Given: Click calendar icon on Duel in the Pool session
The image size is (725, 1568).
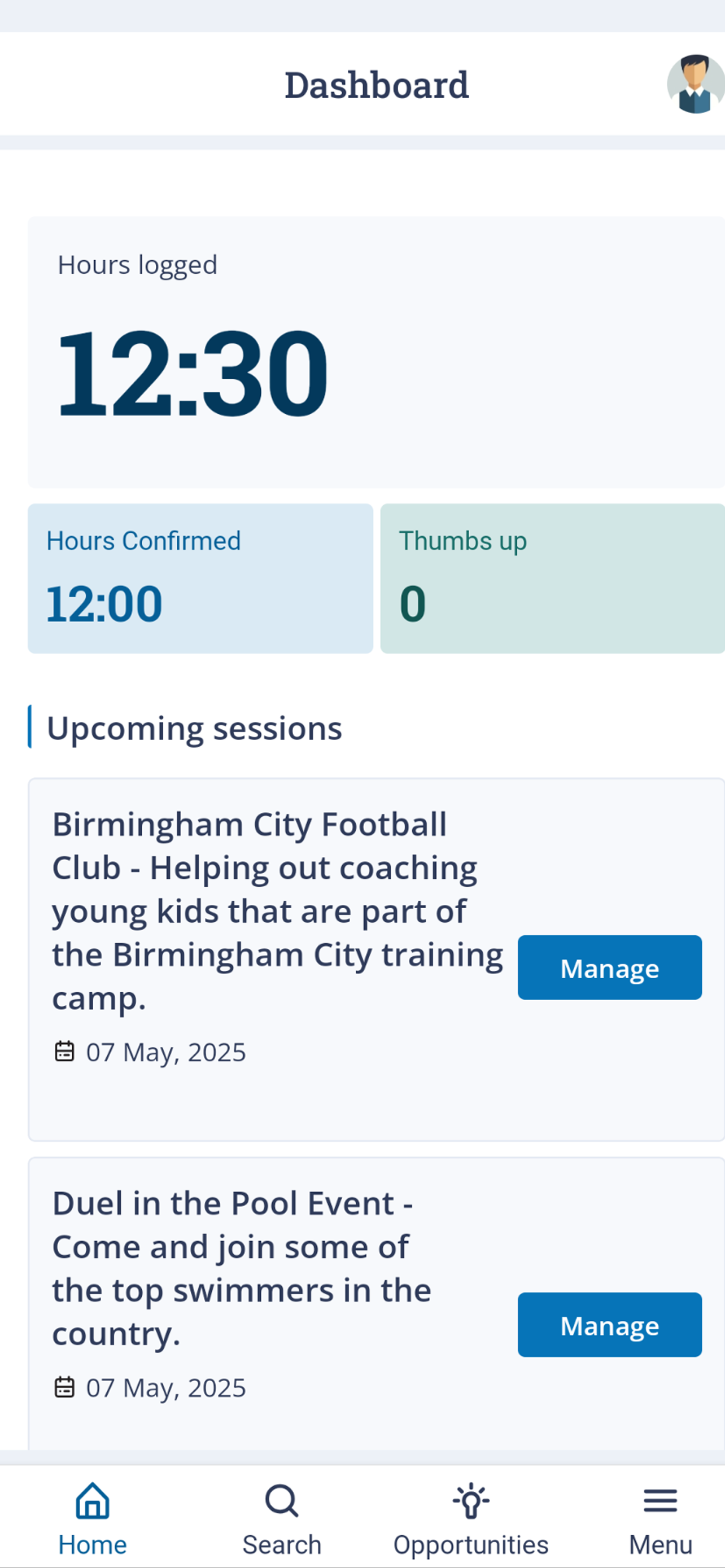Looking at the screenshot, I should [x=64, y=1387].
